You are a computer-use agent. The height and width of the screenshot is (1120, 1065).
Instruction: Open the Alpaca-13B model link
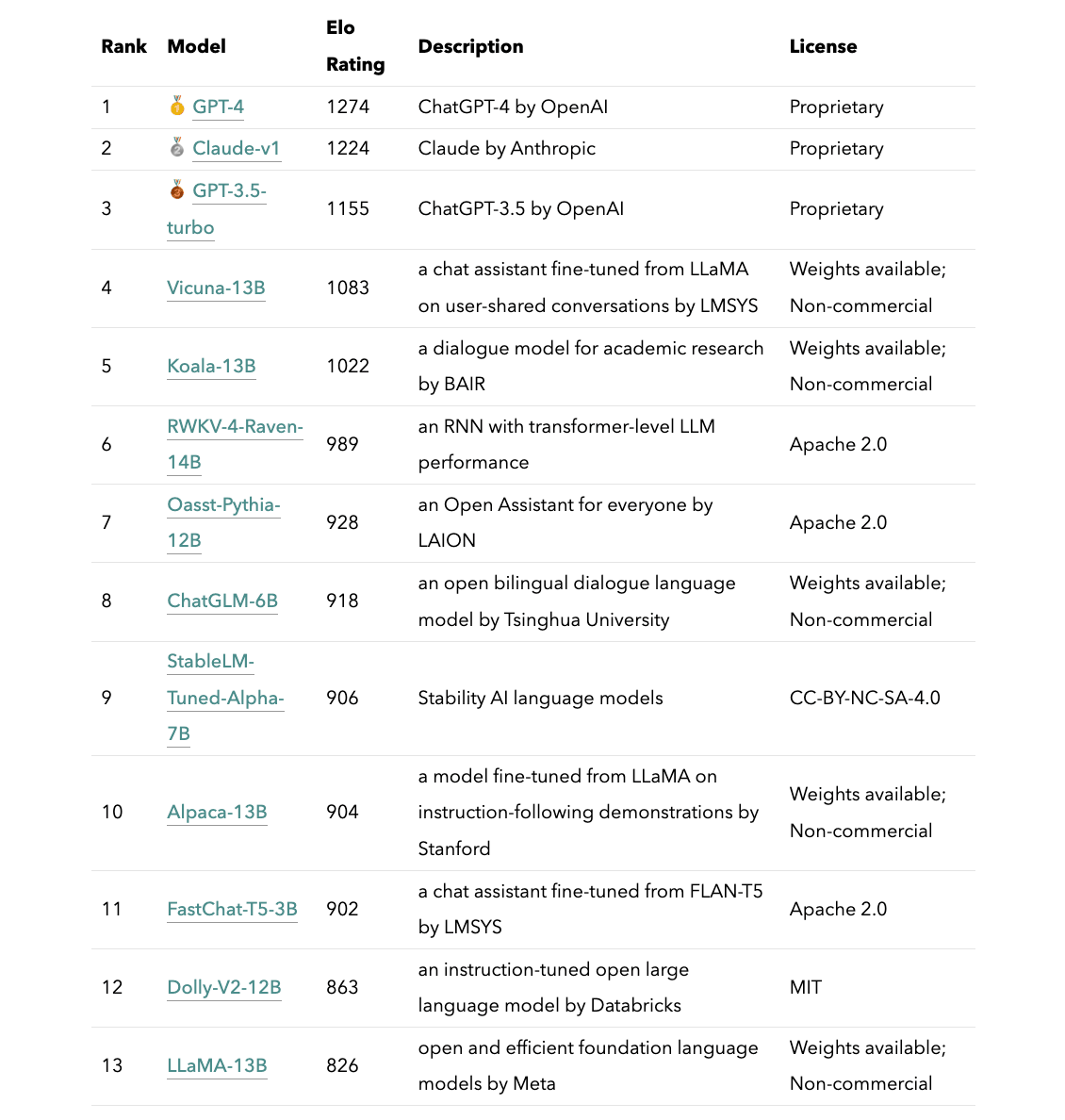click(217, 813)
